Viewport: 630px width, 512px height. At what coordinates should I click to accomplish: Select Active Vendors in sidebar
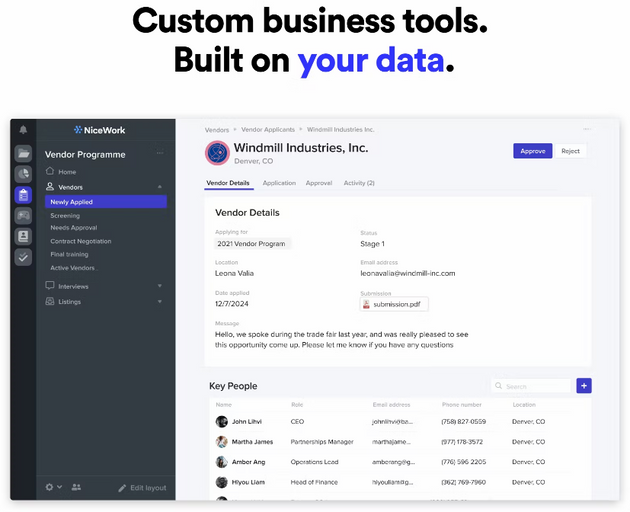tap(73, 268)
